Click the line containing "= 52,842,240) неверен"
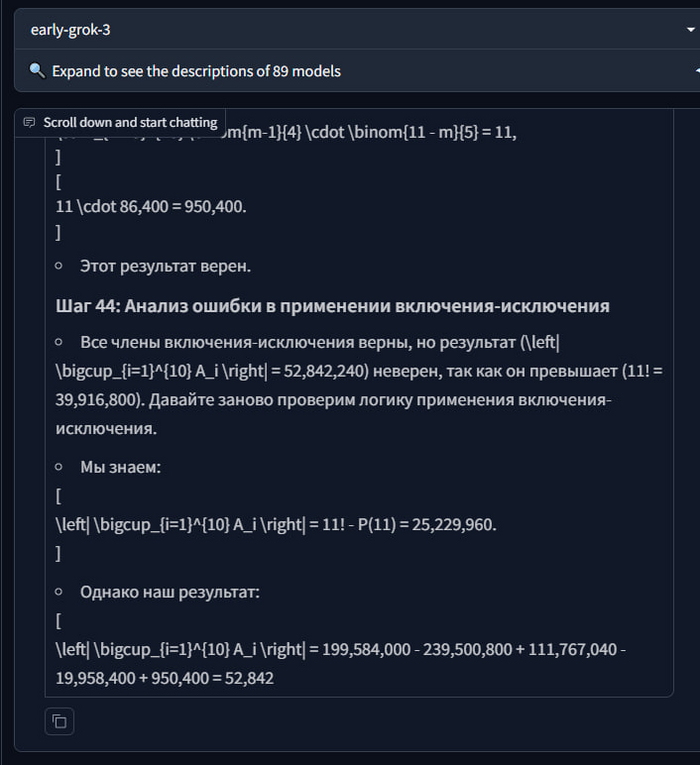 coord(350,371)
